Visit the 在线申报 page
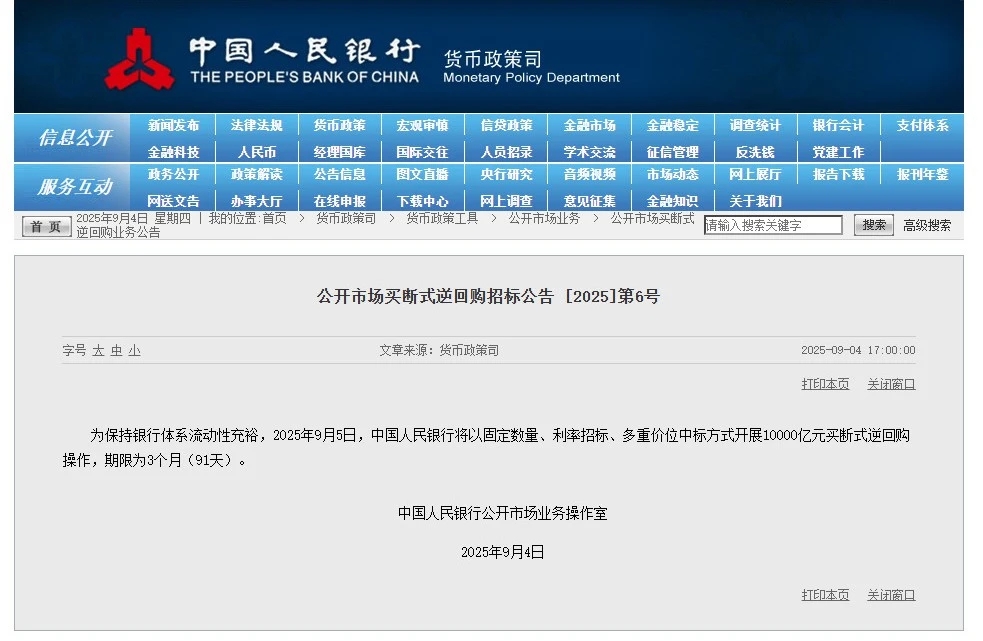Viewport: 983px width, 641px height. coord(340,201)
